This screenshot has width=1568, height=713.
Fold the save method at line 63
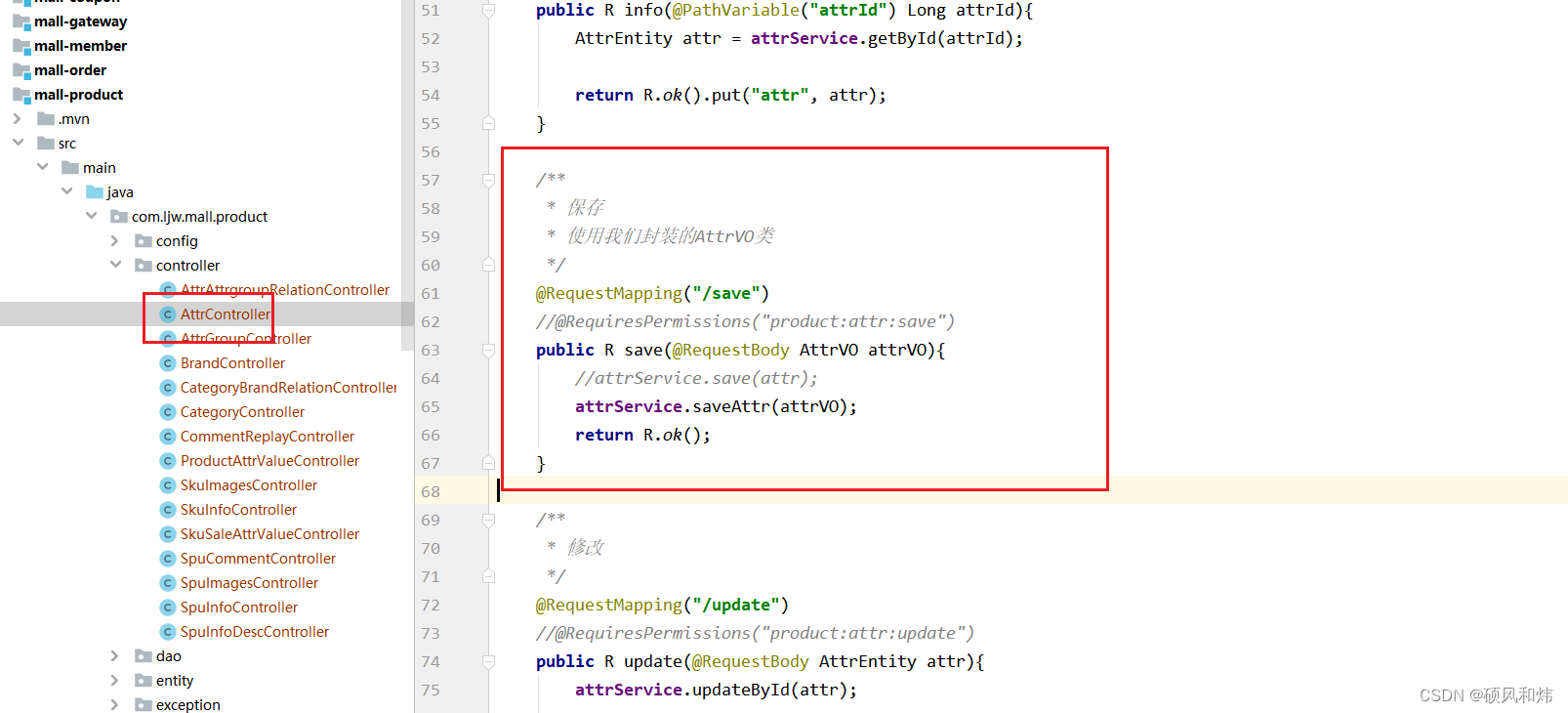click(x=488, y=350)
